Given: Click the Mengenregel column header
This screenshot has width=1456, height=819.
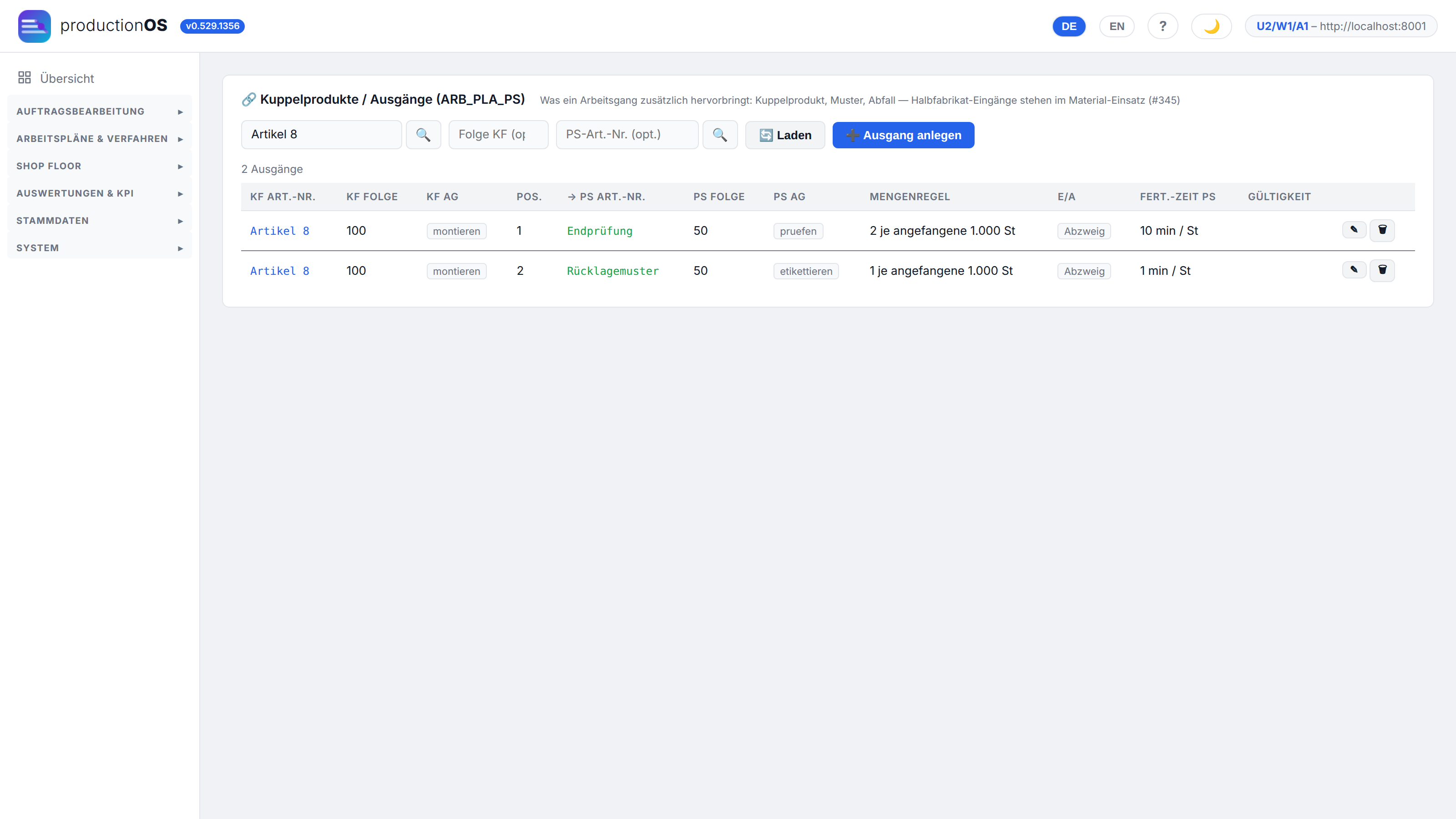Looking at the screenshot, I should click(910, 197).
